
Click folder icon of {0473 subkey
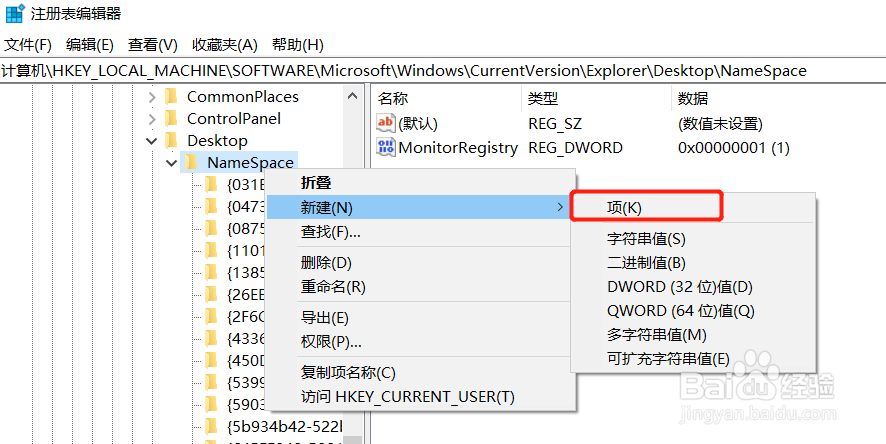(211, 207)
